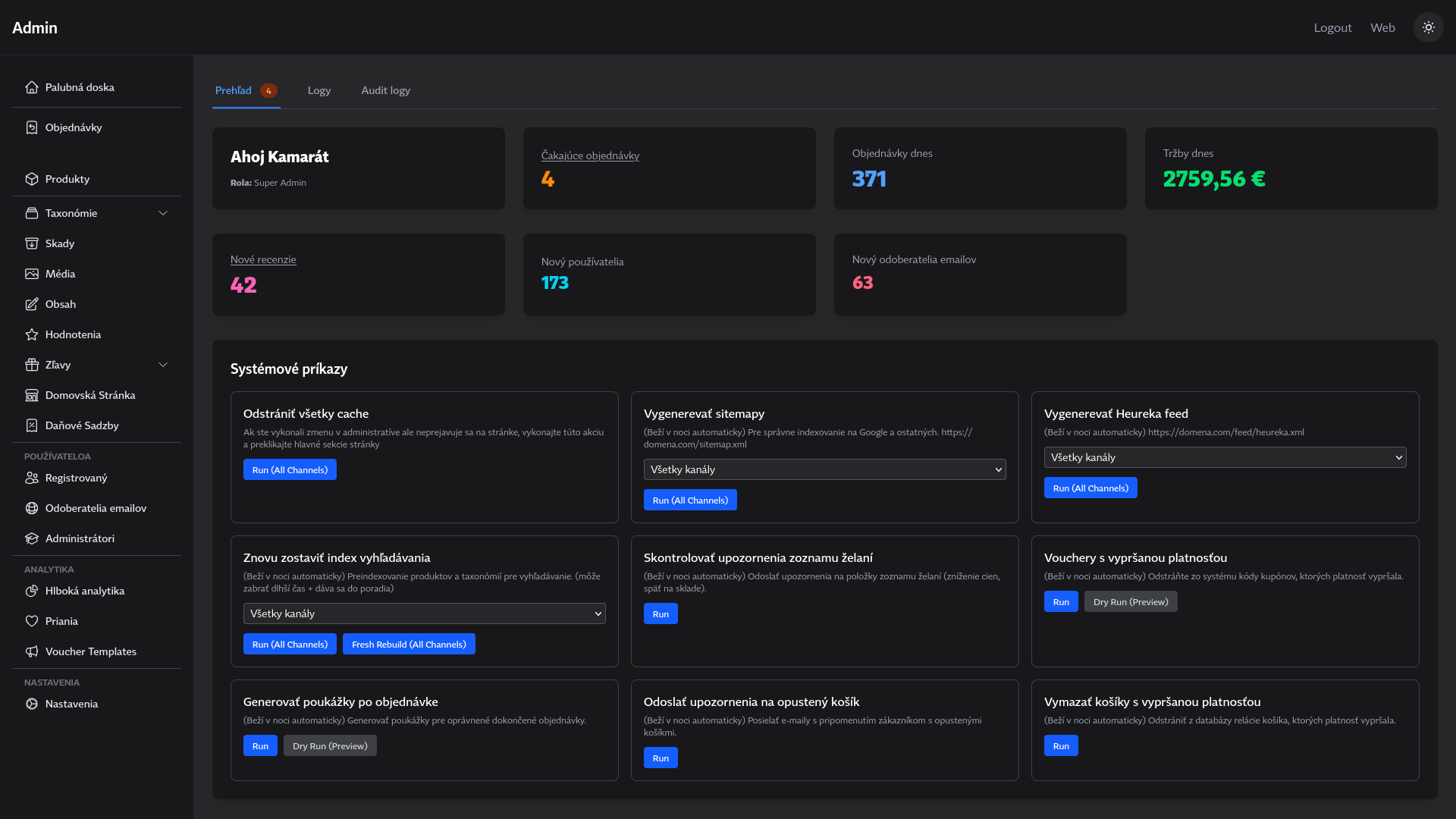This screenshot has width=1456, height=819.
Task: Click Dry Run (Preview) for expired vouchers
Action: pyautogui.click(x=1130, y=601)
